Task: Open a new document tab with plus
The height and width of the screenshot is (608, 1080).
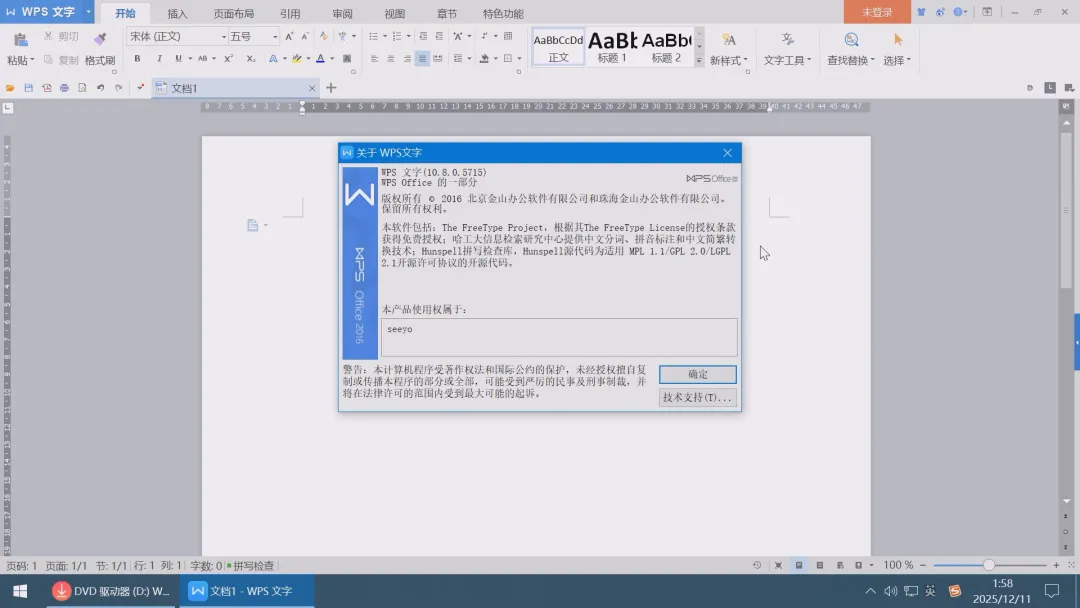Action: [x=331, y=88]
